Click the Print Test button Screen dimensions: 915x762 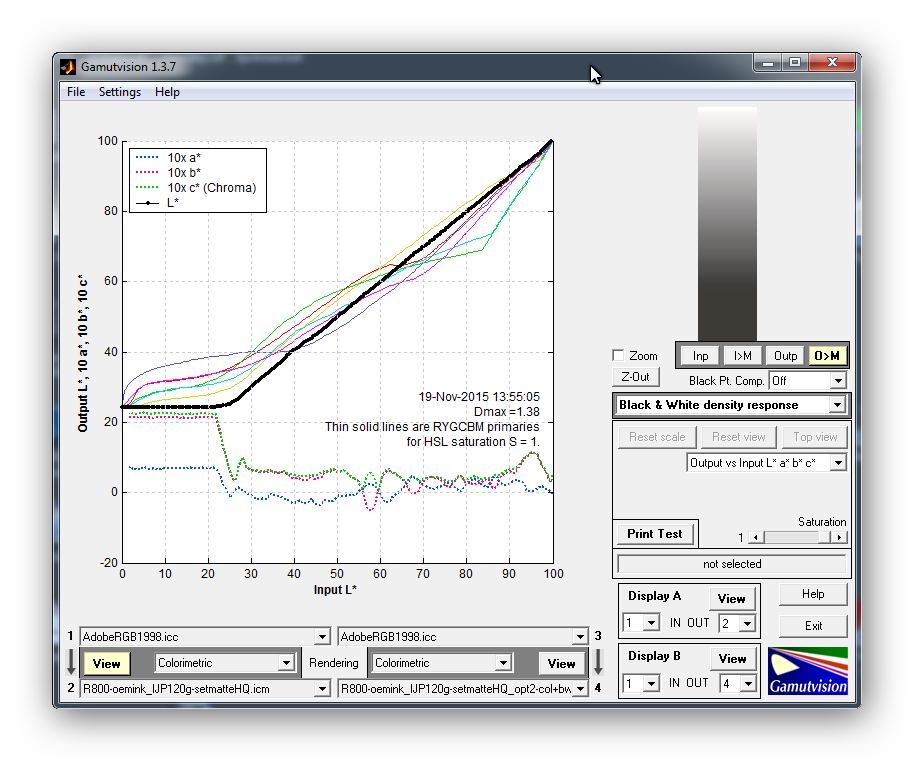point(655,534)
